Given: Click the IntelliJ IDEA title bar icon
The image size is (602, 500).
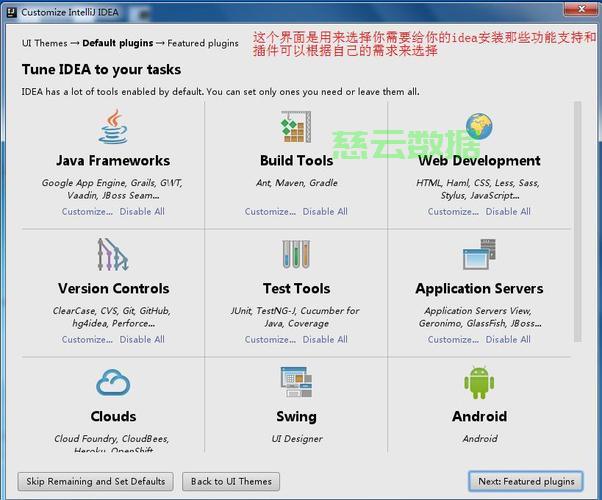Looking at the screenshot, I should (12, 12).
